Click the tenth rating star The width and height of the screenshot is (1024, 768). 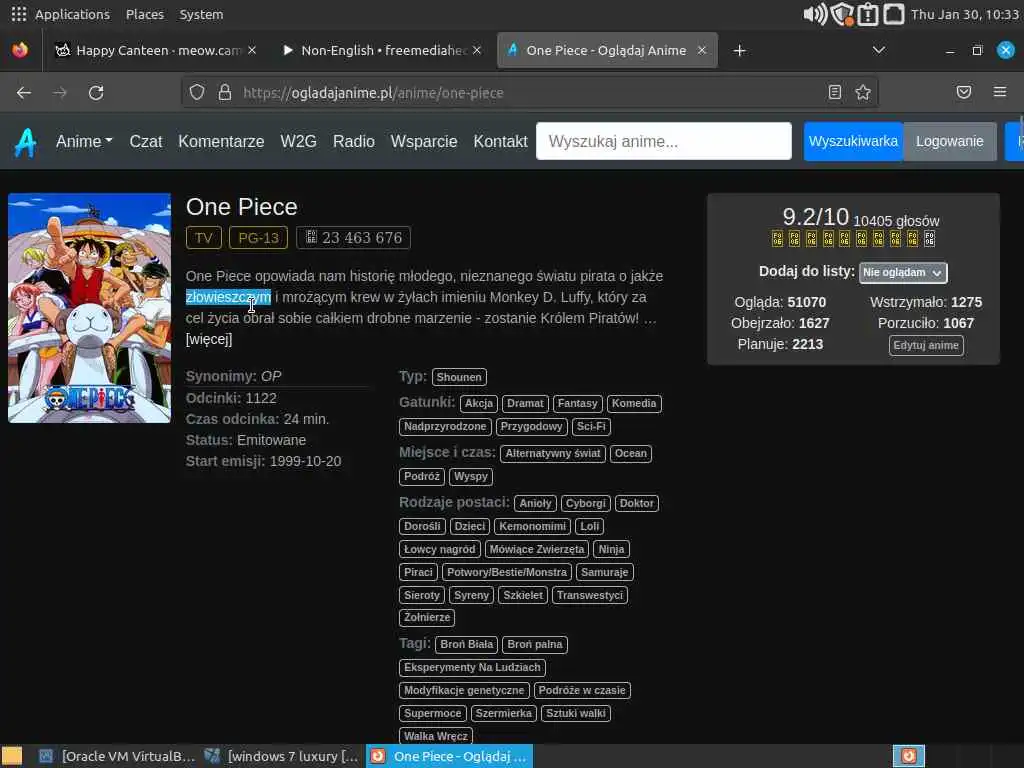(x=929, y=238)
